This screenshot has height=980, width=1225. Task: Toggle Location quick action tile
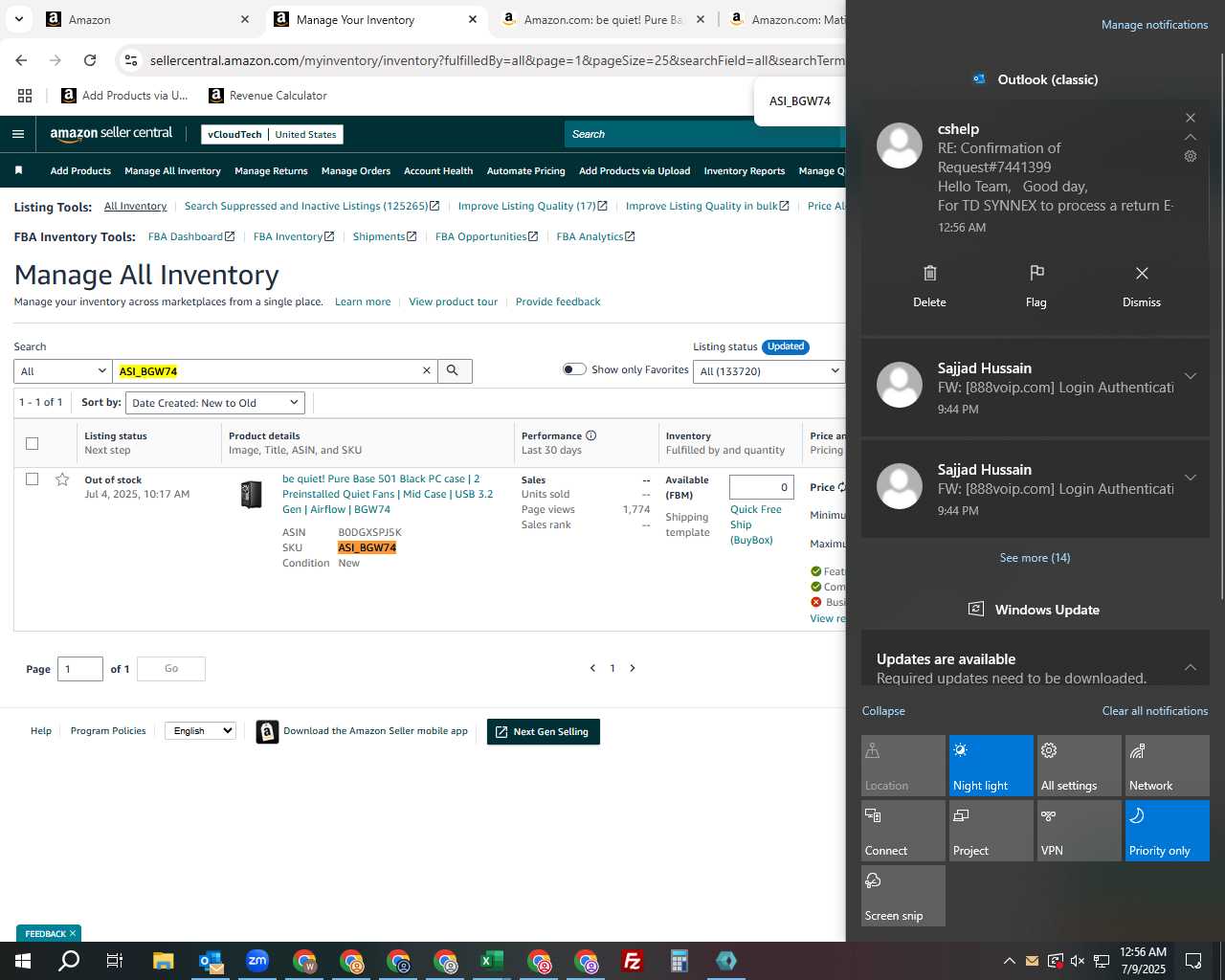(902, 765)
